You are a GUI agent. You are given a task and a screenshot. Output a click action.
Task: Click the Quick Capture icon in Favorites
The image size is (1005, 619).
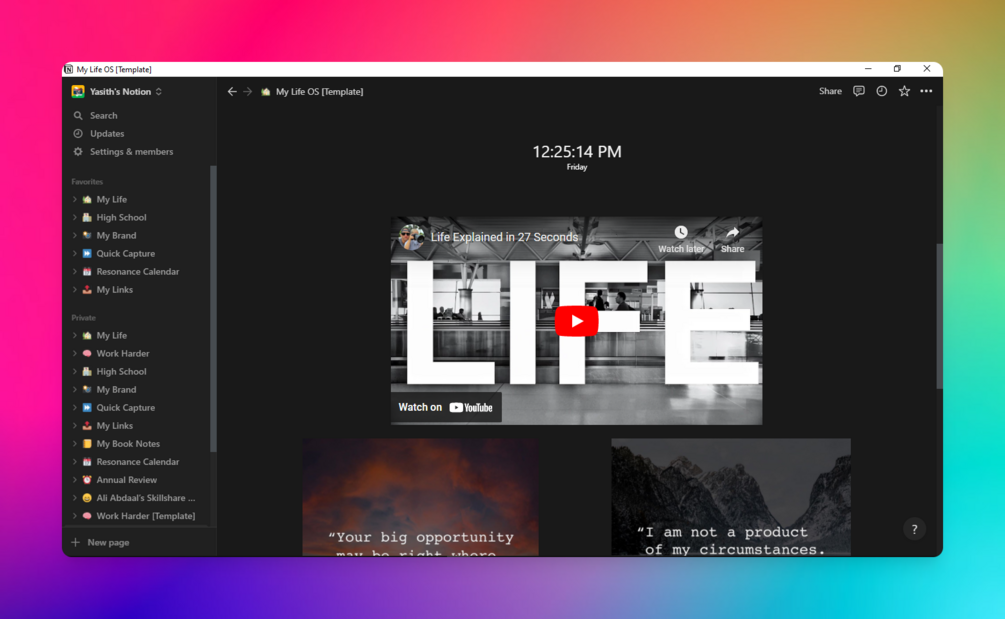coord(87,253)
